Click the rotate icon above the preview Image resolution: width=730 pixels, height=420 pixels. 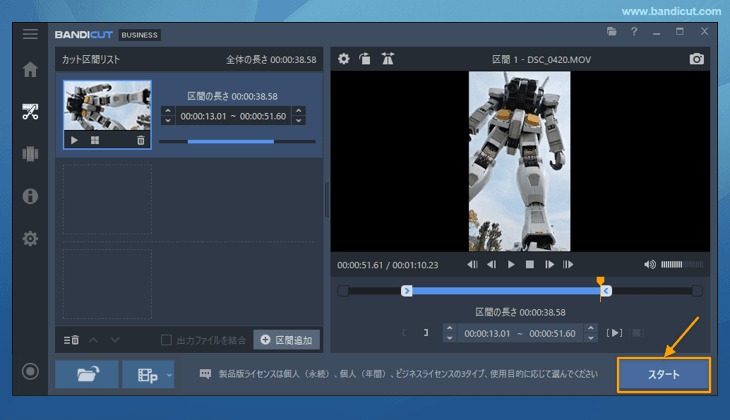(x=365, y=59)
